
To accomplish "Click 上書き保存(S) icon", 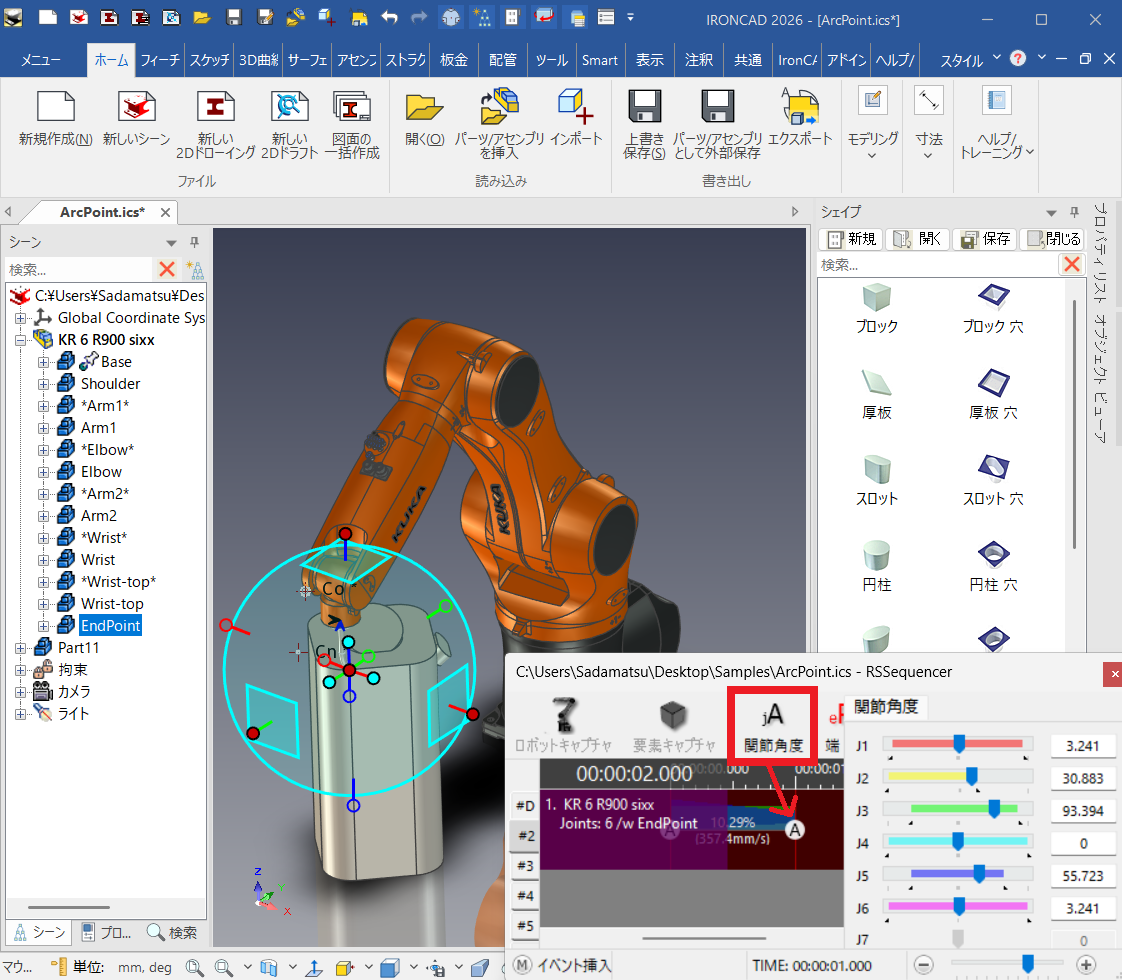I will point(645,107).
